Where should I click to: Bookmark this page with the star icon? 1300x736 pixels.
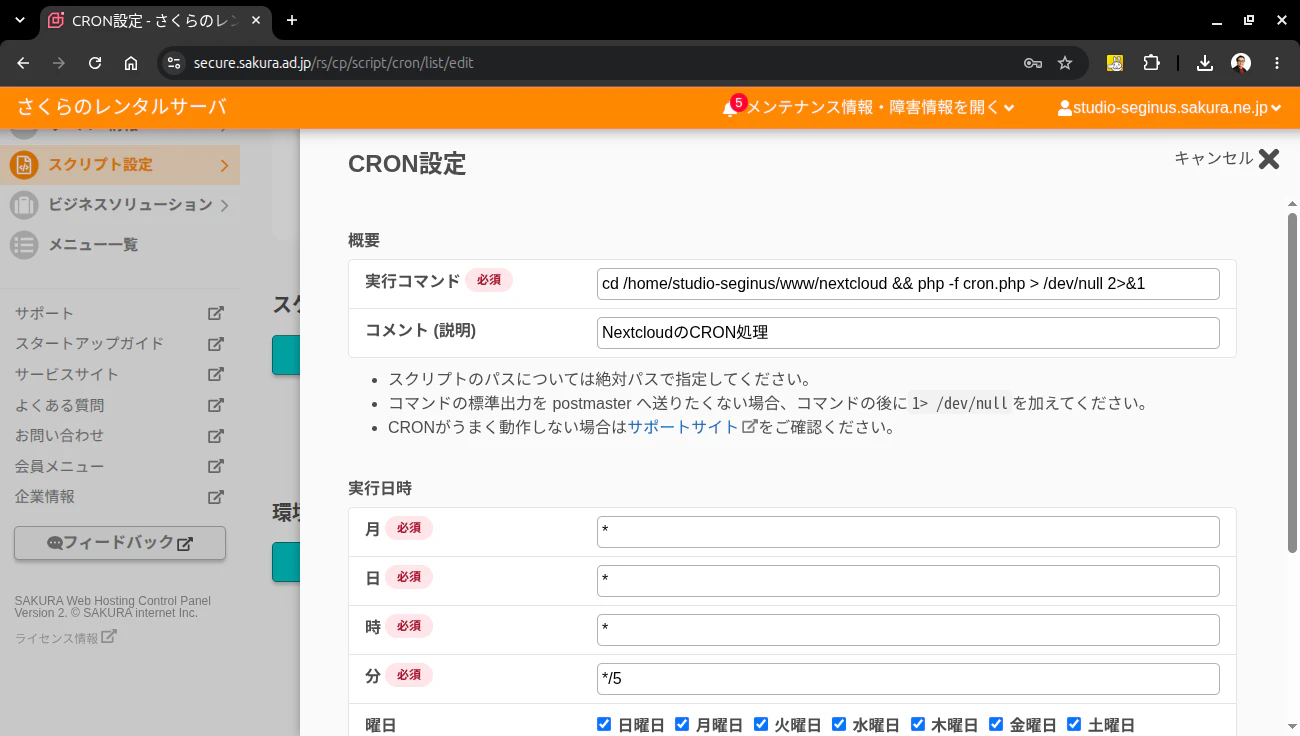(1065, 63)
